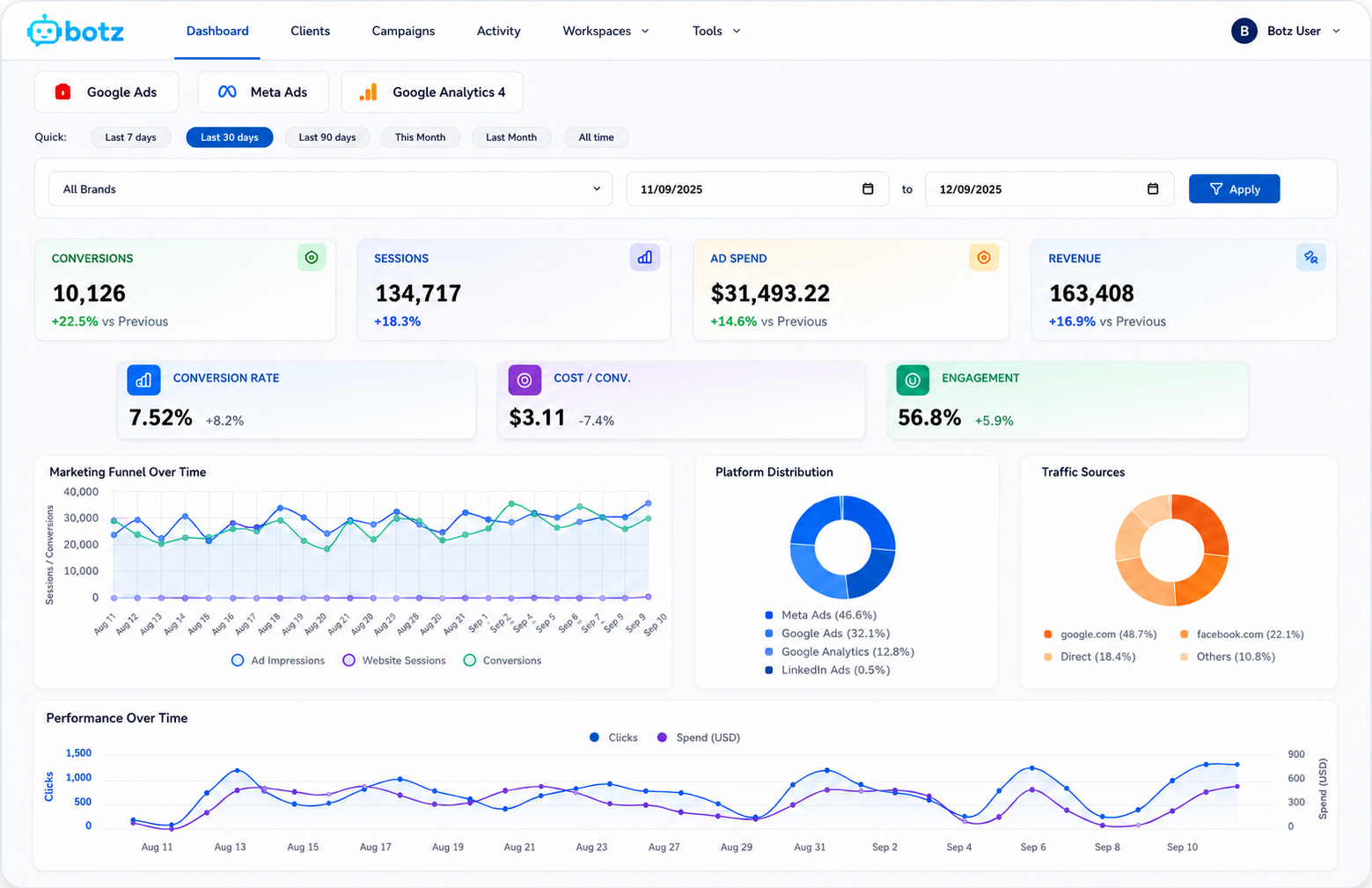1372x888 pixels.
Task: Click the Revenue card icon
Action: [x=1311, y=257]
